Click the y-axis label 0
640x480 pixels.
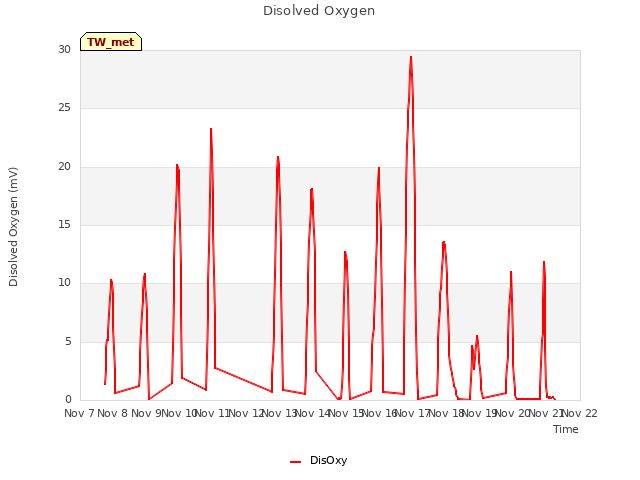[68, 399]
